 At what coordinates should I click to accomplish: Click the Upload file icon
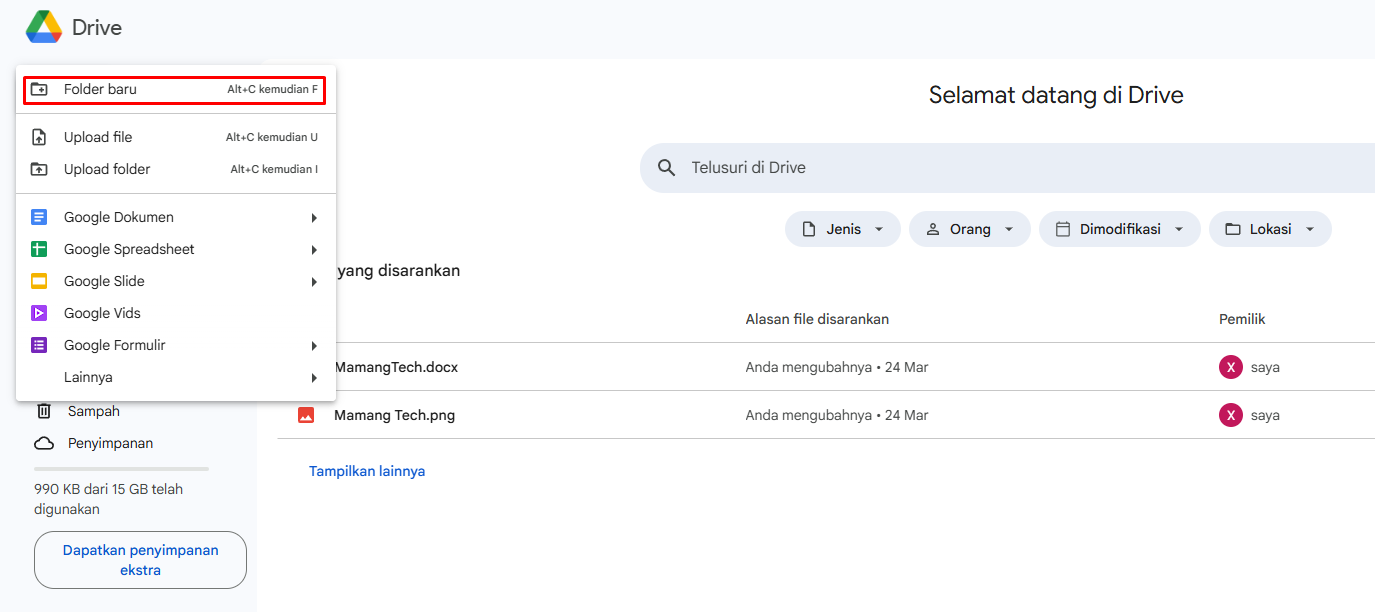[39, 137]
